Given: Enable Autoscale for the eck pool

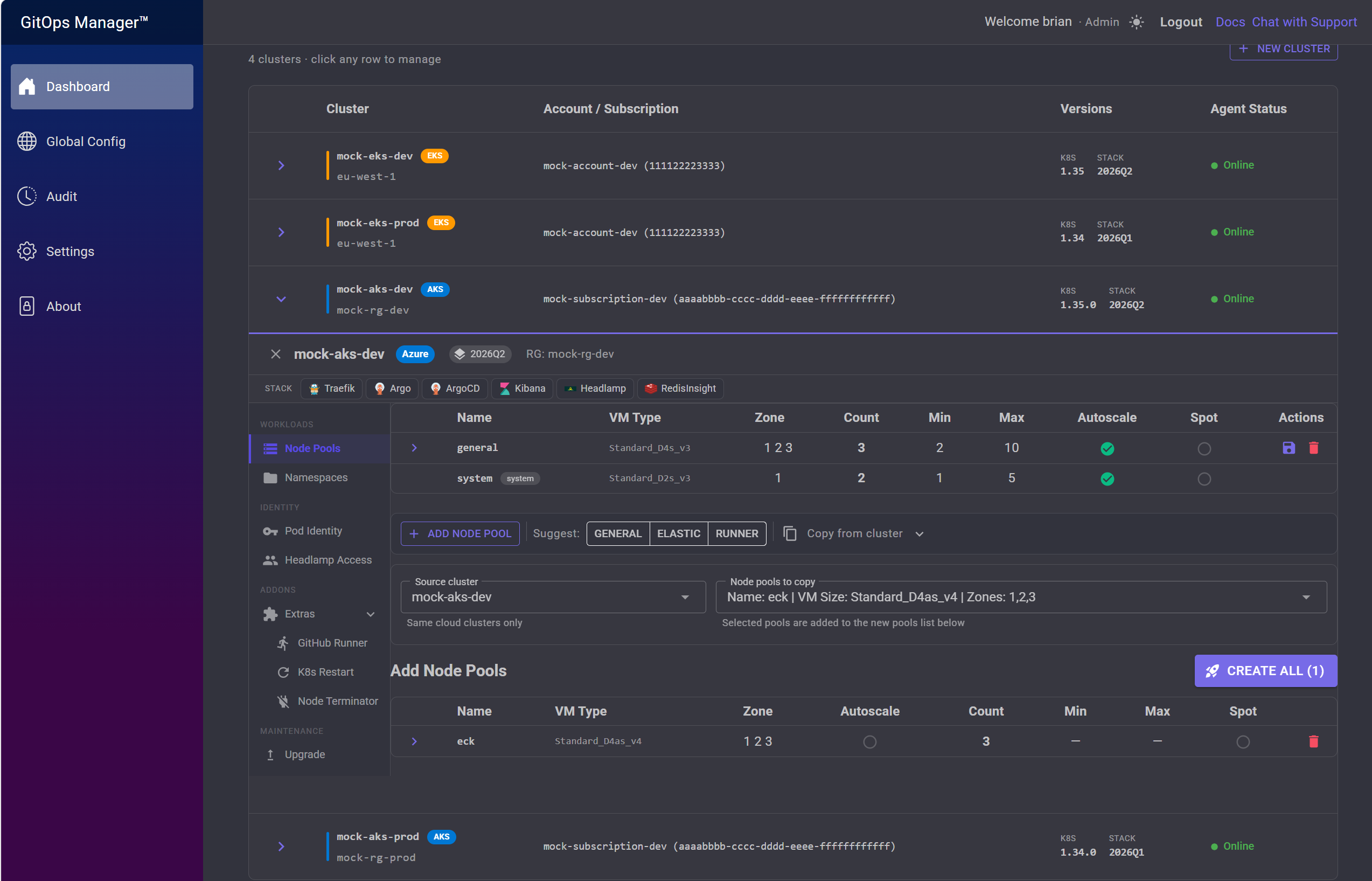Looking at the screenshot, I should click(x=869, y=742).
